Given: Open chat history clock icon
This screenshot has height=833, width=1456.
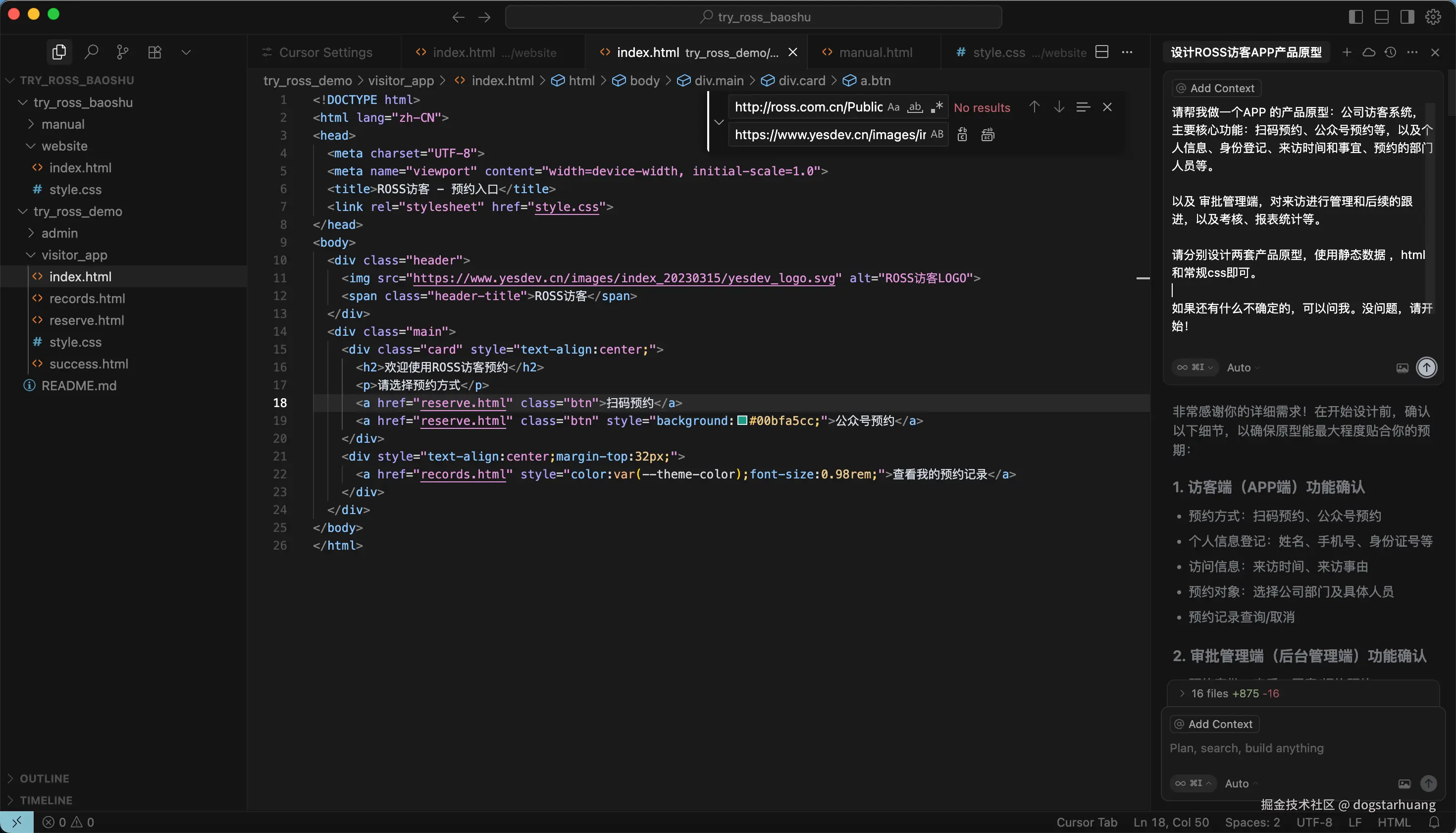Looking at the screenshot, I should (1390, 52).
